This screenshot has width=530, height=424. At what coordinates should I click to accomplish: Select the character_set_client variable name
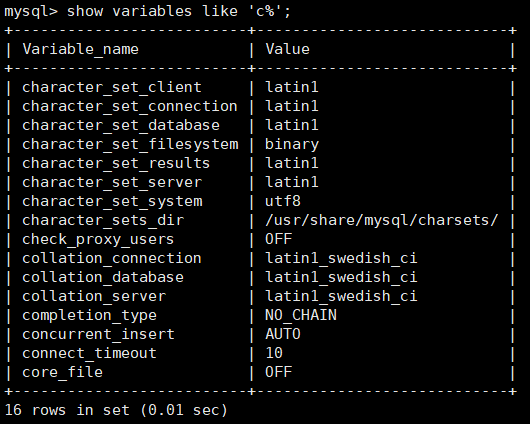(112, 87)
